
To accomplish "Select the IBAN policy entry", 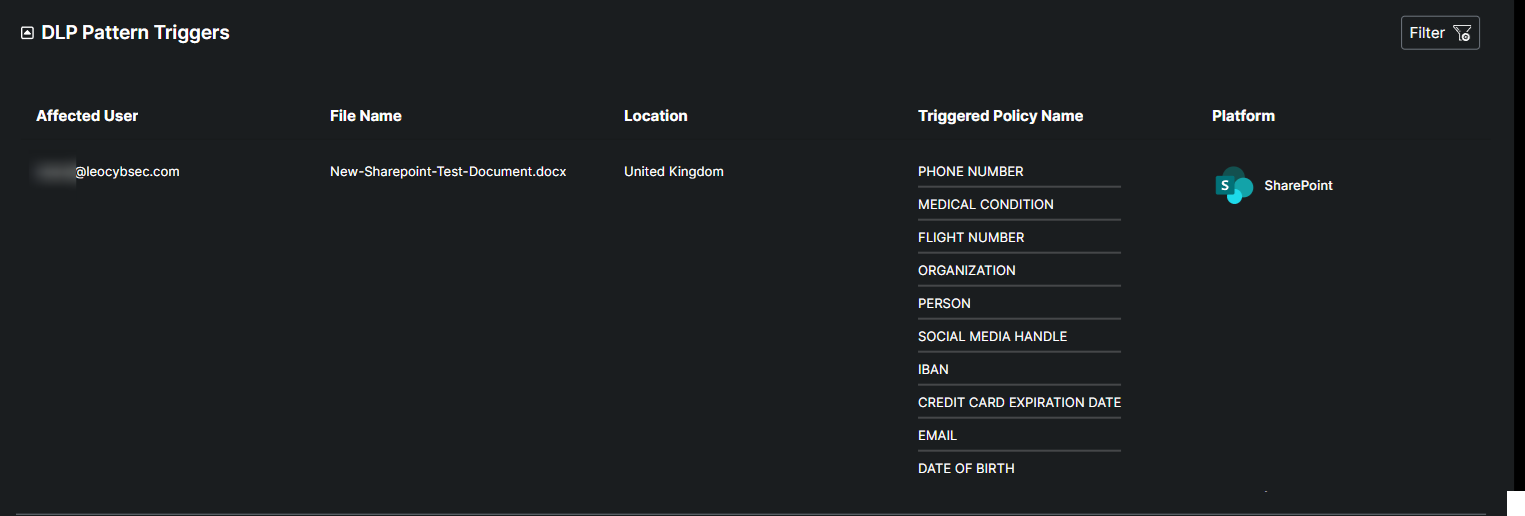I will (x=933, y=370).
